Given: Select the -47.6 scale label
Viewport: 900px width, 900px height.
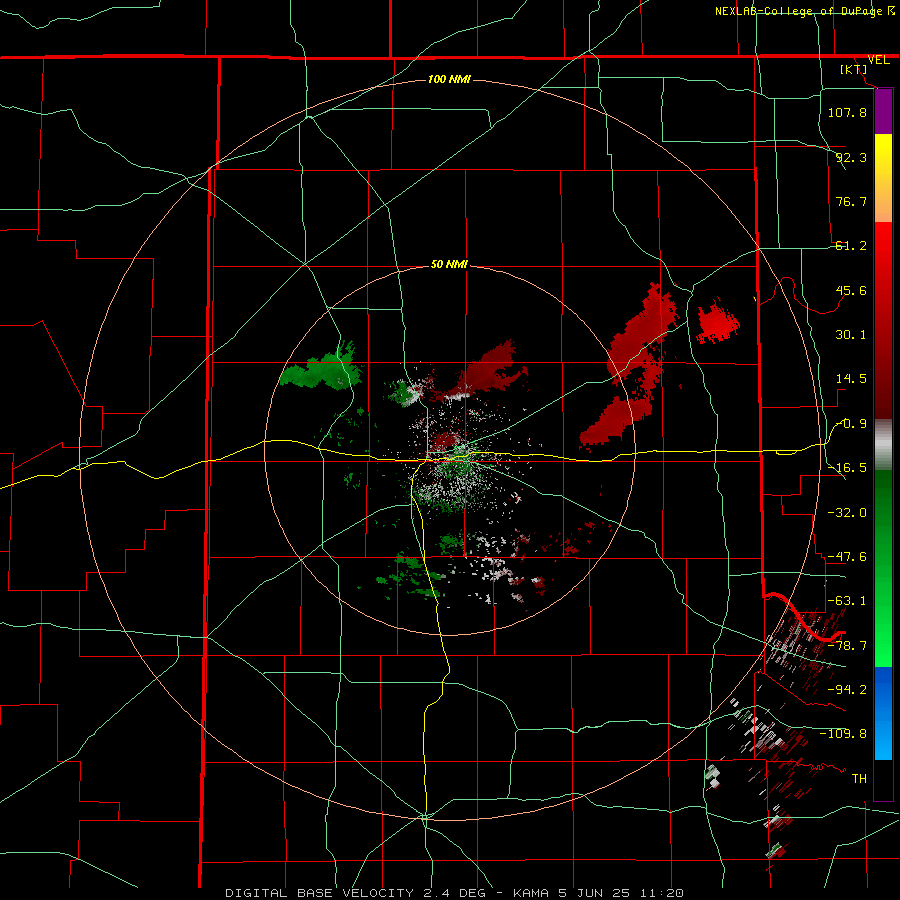Looking at the screenshot, I should tap(847, 557).
